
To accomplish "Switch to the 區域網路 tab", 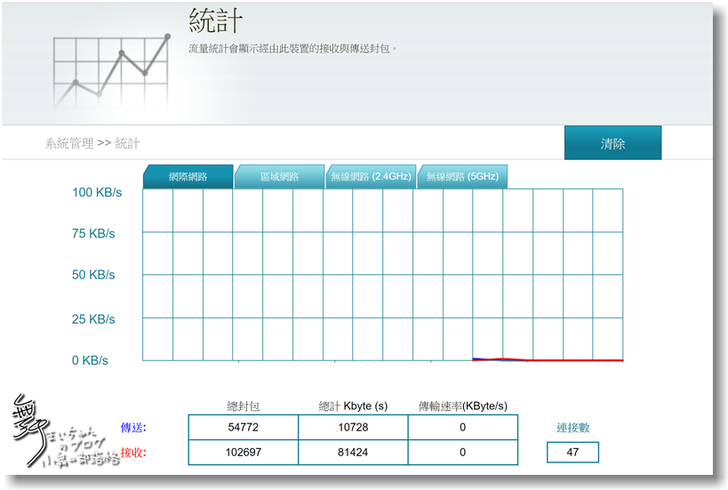I will tap(280, 177).
